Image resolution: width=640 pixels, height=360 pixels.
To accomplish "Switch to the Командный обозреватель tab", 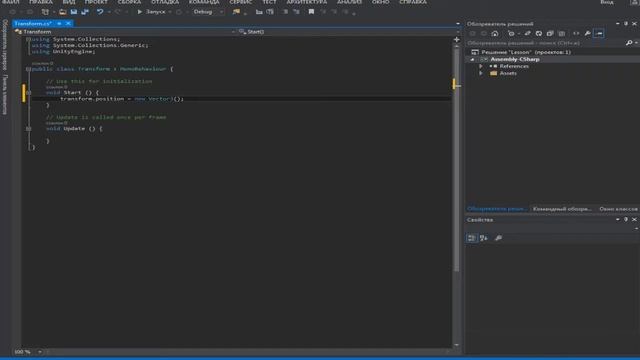I will tap(562, 209).
